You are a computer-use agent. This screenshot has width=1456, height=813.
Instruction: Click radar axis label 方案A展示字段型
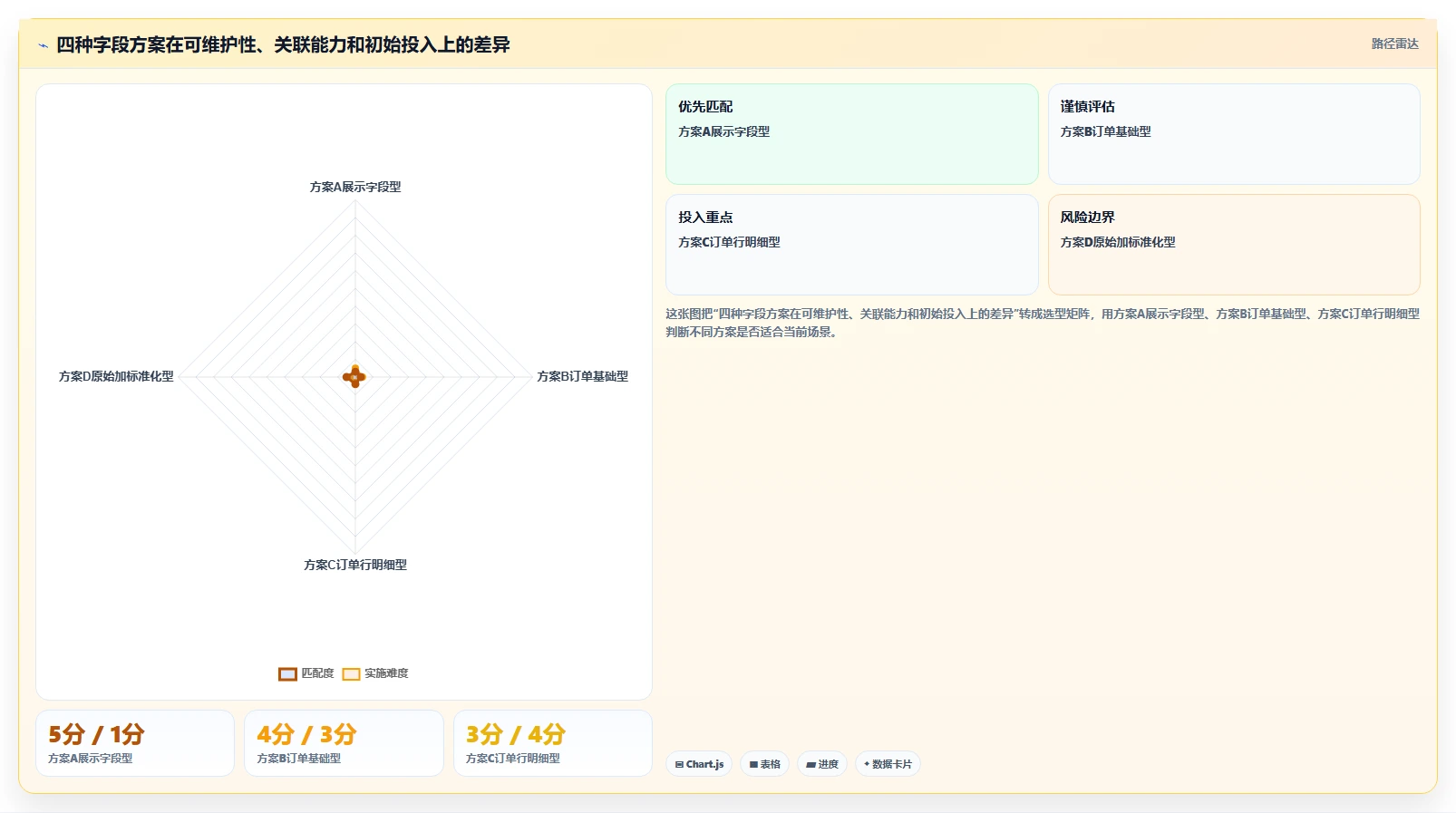[x=355, y=187]
